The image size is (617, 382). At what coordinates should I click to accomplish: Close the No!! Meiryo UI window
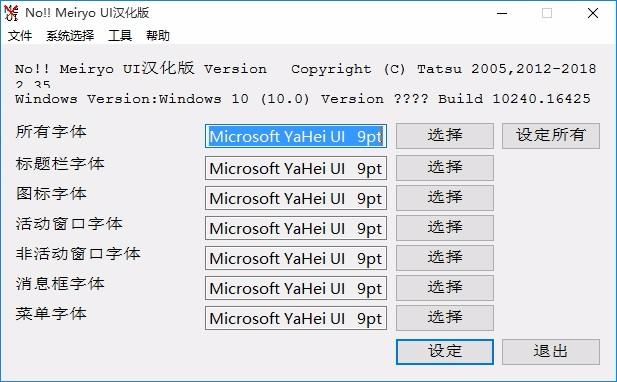593,13
